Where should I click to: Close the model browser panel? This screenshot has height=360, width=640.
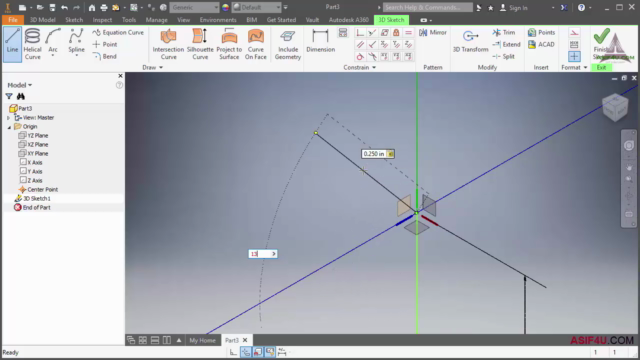(120, 76)
